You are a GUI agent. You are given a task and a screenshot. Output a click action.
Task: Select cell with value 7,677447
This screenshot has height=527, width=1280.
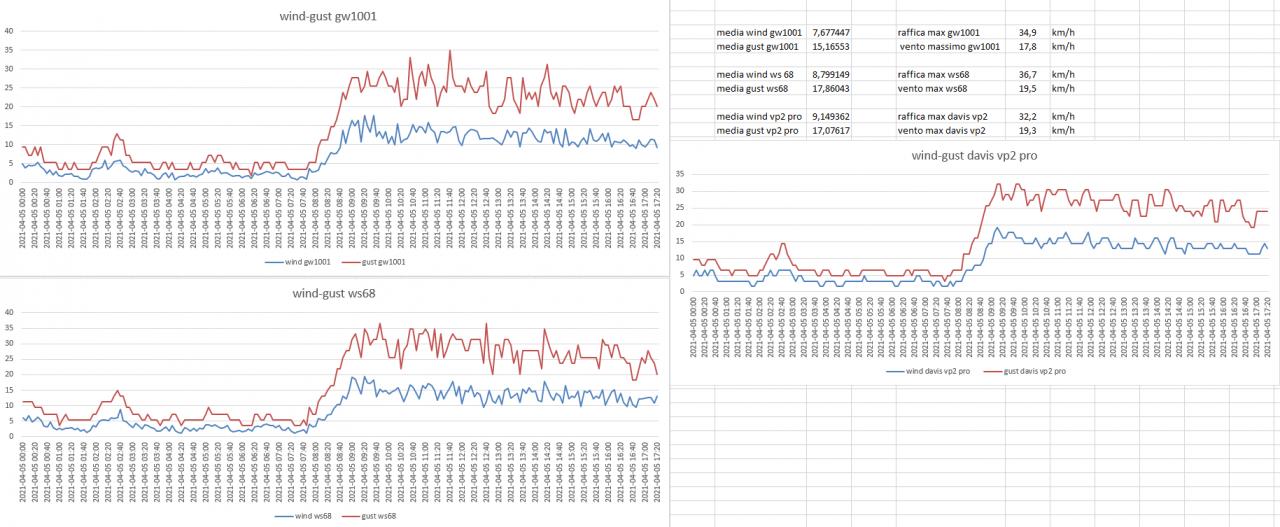pyautogui.click(x=830, y=33)
